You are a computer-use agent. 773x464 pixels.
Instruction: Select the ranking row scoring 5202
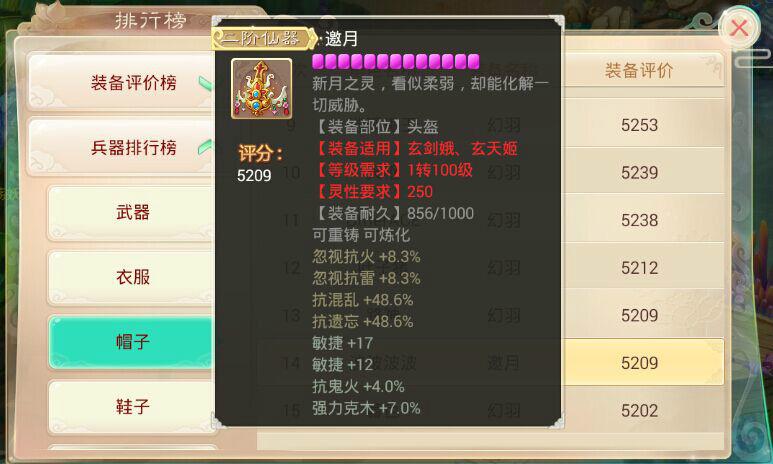tap(491, 410)
